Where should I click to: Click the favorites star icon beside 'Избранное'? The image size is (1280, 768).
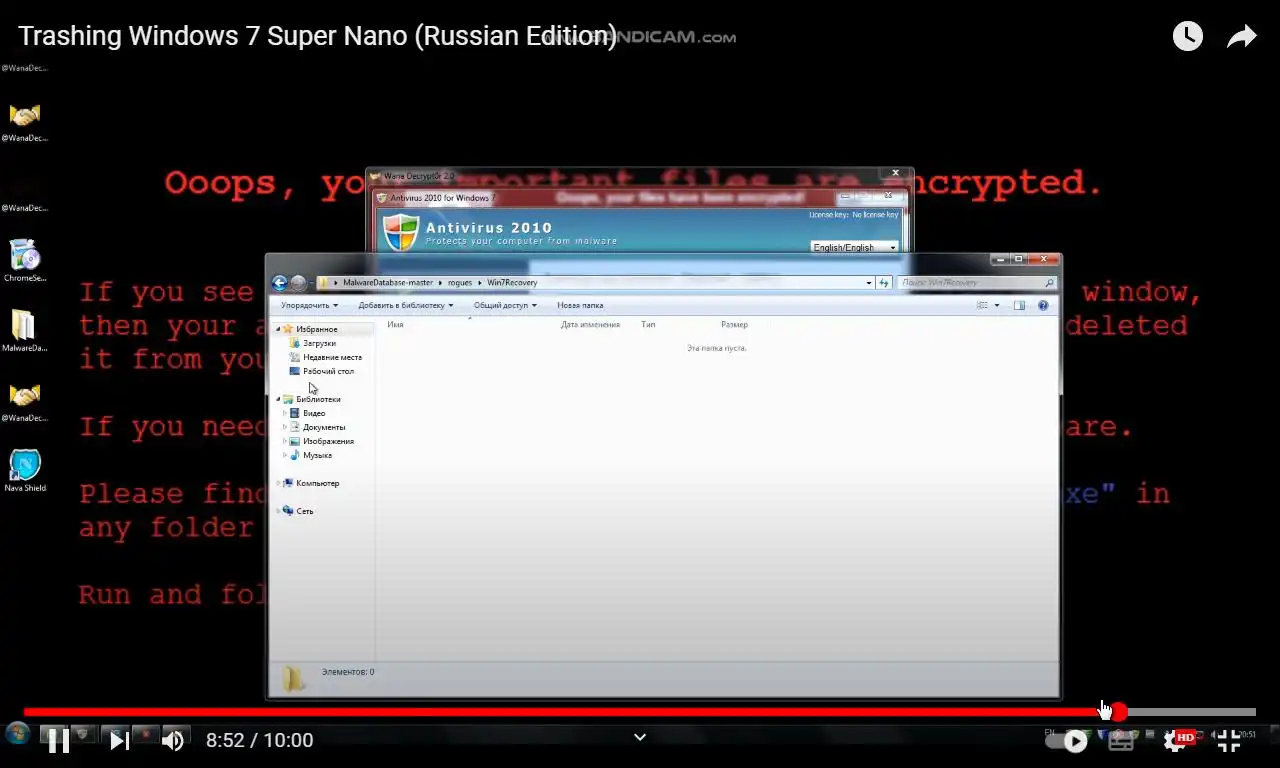pyautogui.click(x=288, y=329)
